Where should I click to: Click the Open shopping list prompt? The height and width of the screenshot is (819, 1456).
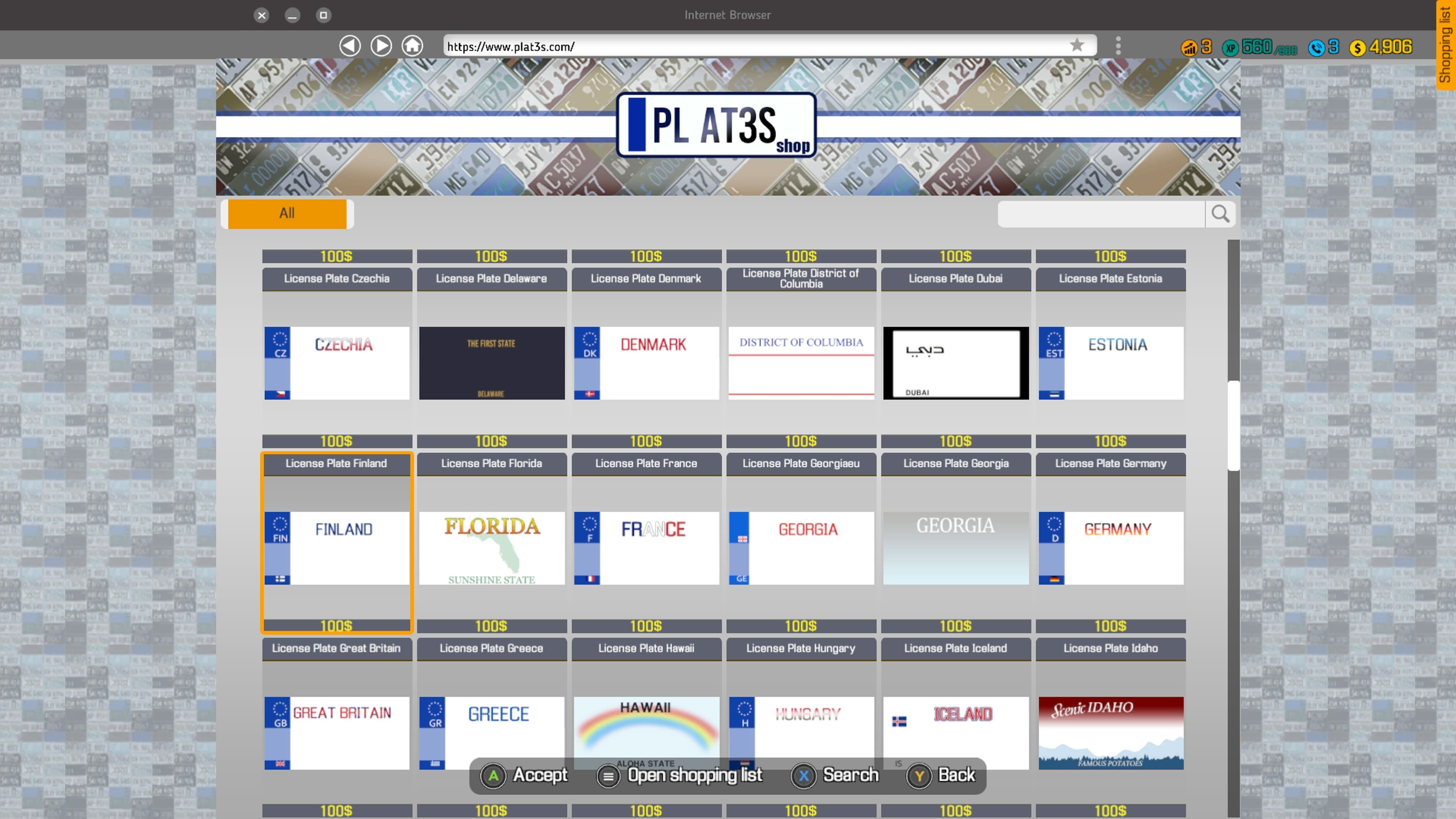pyautogui.click(x=680, y=775)
